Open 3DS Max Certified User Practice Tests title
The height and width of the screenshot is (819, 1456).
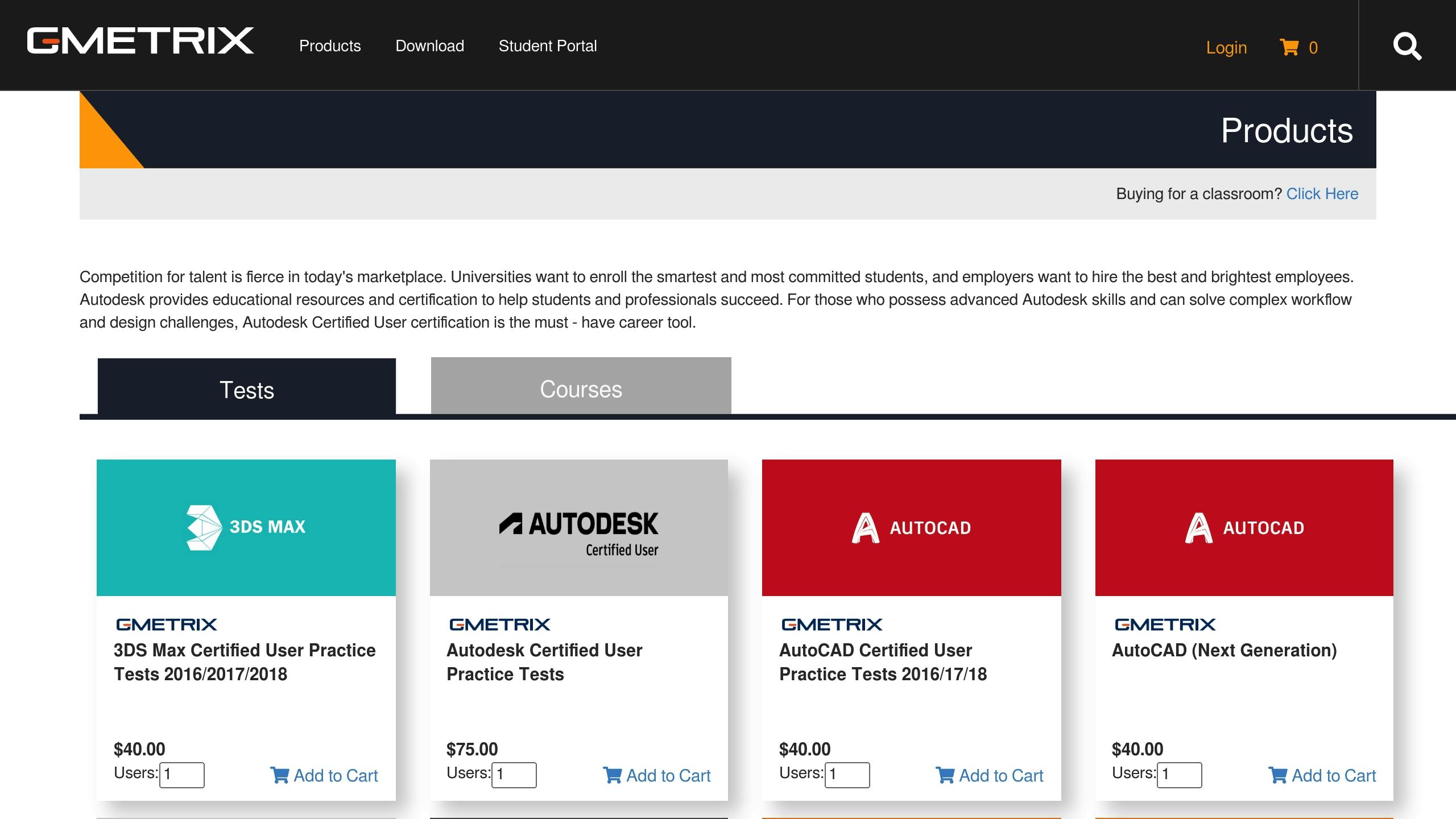[x=245, y=662]
